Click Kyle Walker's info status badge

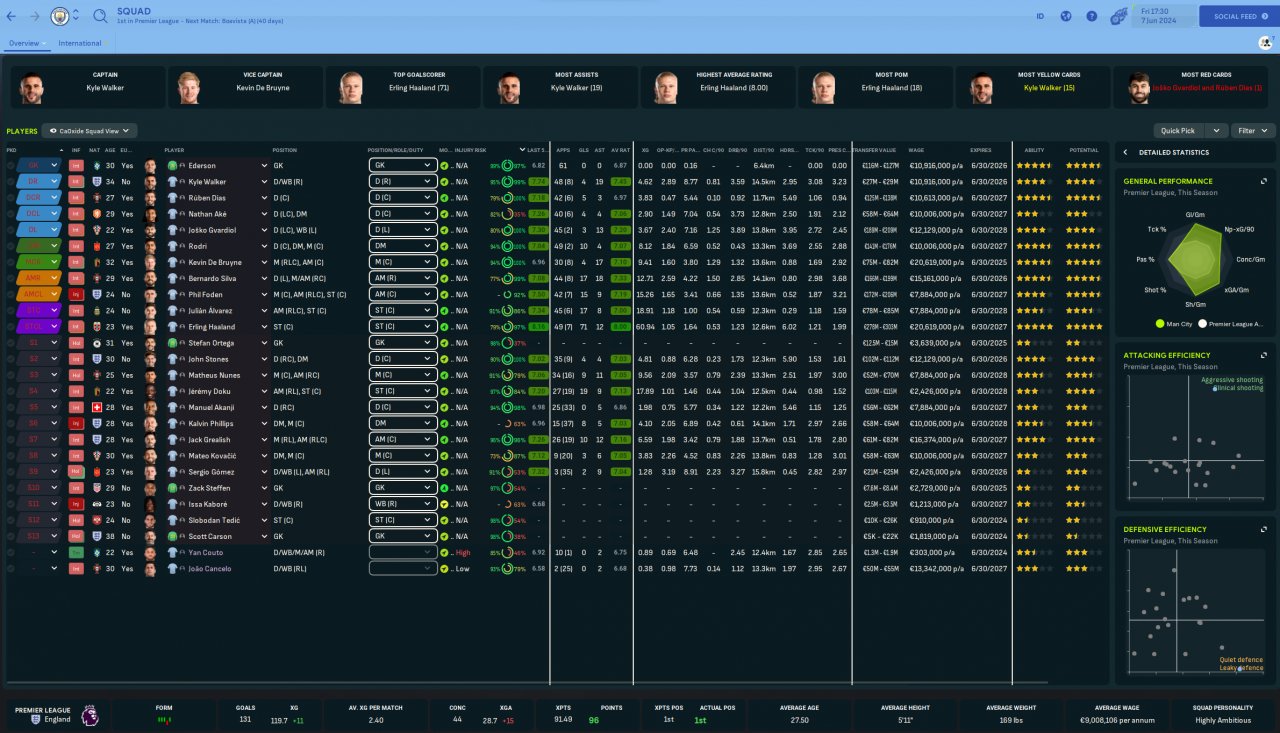(76, 182)
